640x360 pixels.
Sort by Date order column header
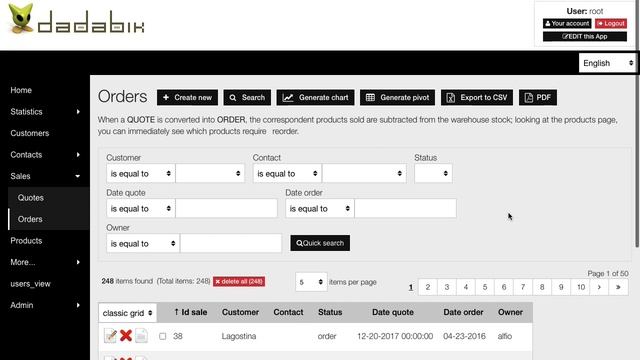pos(463,312)
